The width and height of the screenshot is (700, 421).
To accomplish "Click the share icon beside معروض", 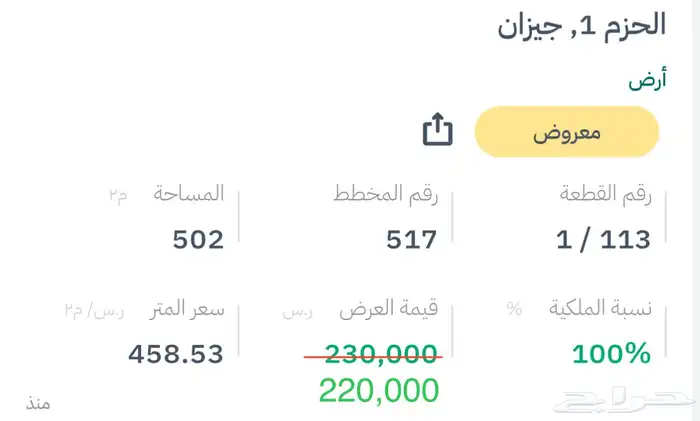I will [438, 131].
